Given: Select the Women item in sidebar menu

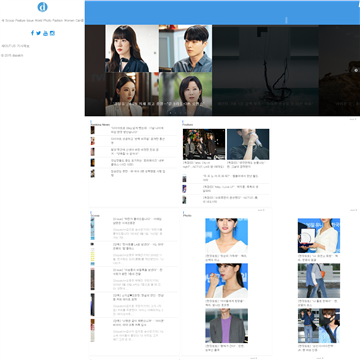Looking at the screenshot, I should (x=69, y=20).
